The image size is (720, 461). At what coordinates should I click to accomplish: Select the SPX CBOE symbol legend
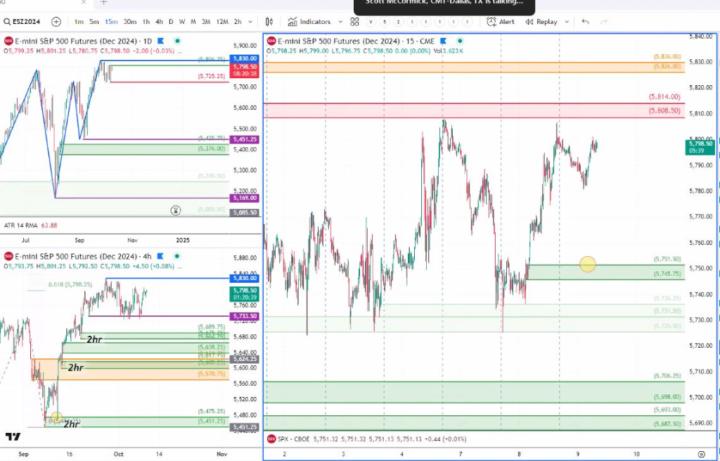coord(299,439)
